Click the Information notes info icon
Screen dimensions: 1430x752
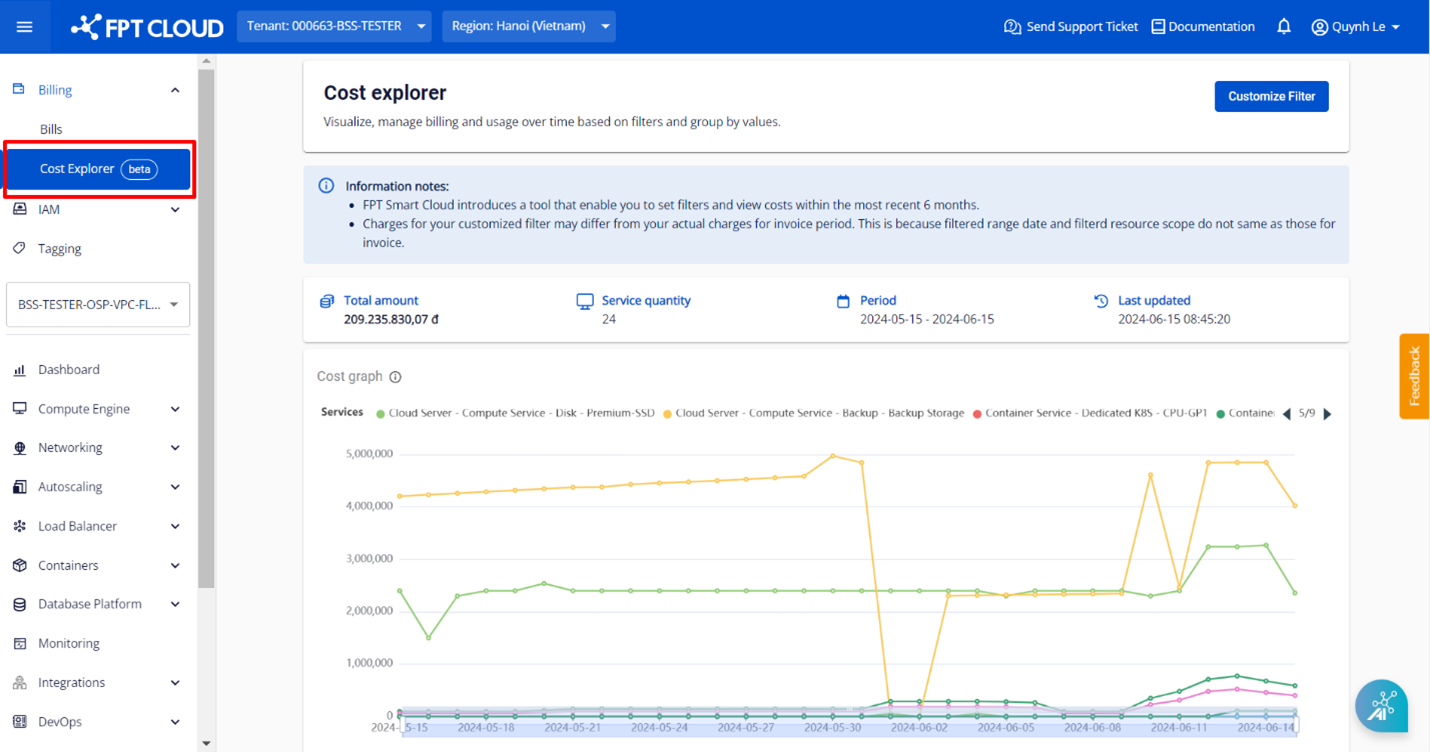coord(326,186)
